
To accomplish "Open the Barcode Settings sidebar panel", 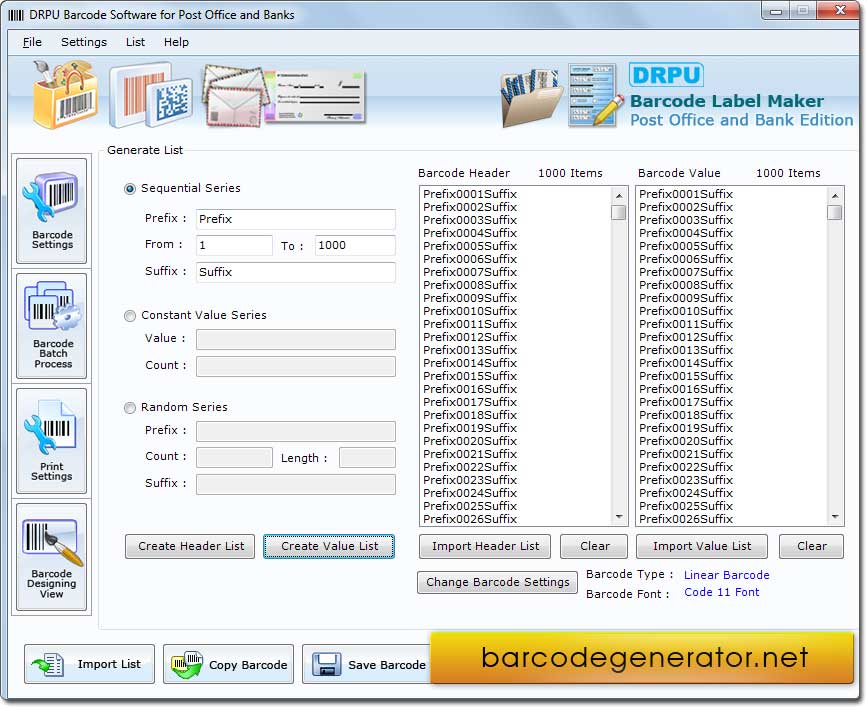I will pyautogui.click(x=51, y=211).
